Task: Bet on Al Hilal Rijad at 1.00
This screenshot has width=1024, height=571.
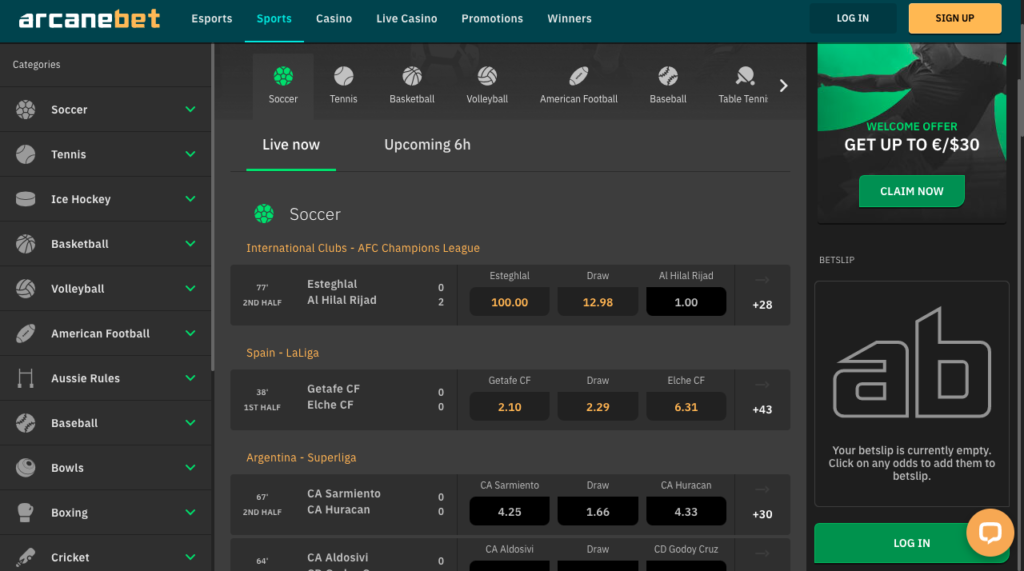Action: coord(686,302)
